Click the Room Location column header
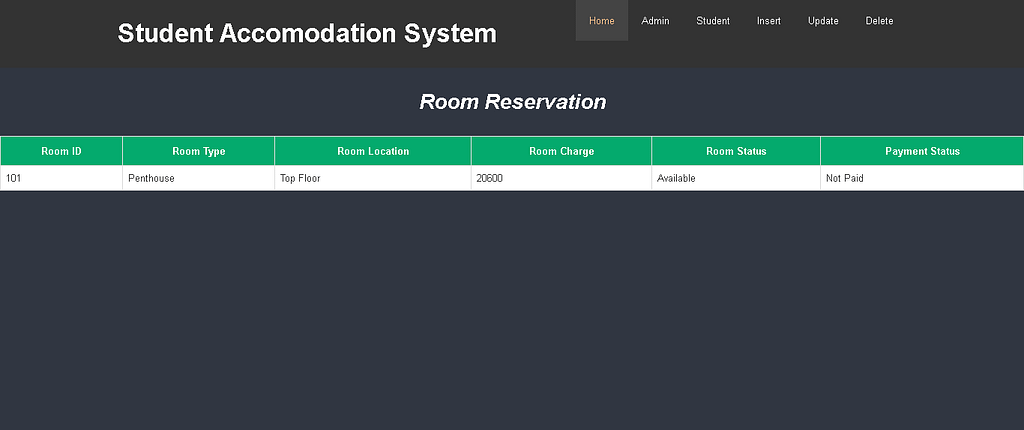This screenshot has width=1024, height=430. pyautogui.click(x=372, y=151)
